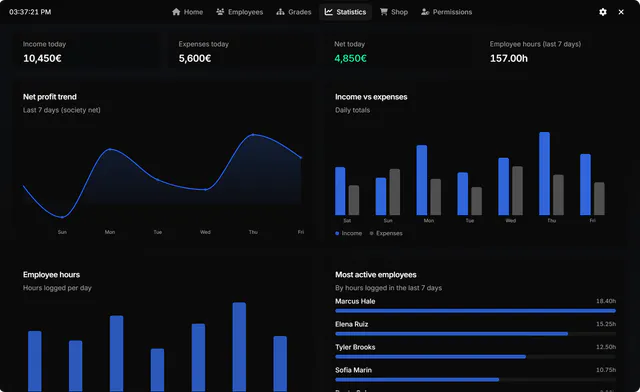Select the Statistics tab label
Viewport: 640px width, 392px height.
coord(351,12)
